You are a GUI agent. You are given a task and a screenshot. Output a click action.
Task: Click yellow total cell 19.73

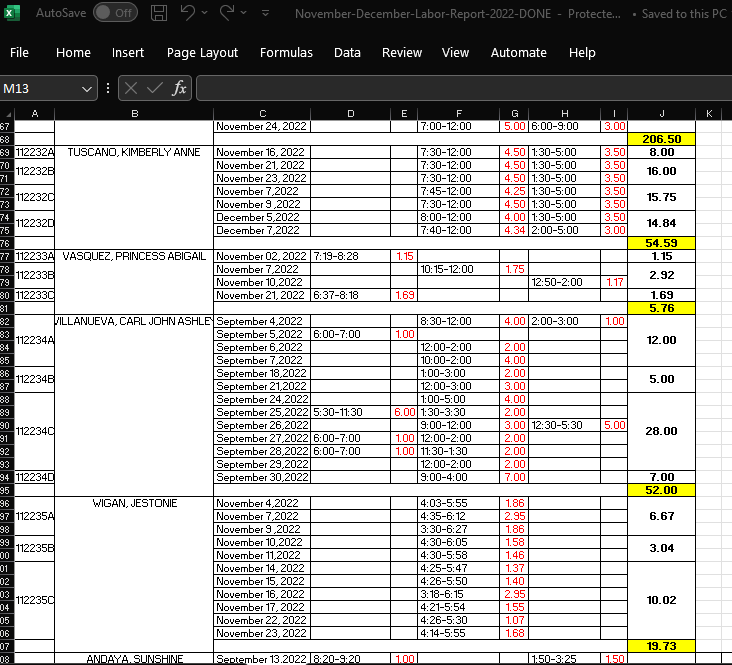pos(662,646)
